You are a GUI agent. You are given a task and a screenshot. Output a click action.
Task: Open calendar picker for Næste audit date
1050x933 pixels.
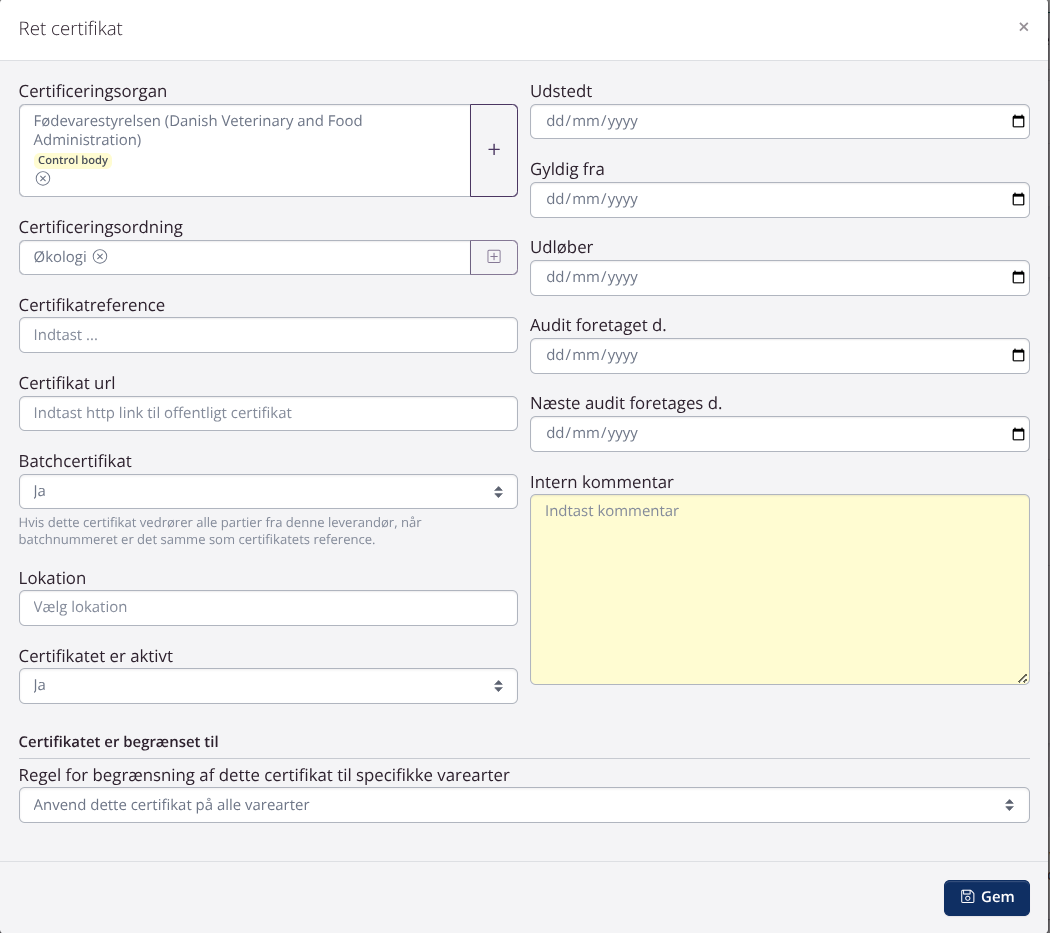(x=1018, y=434)
